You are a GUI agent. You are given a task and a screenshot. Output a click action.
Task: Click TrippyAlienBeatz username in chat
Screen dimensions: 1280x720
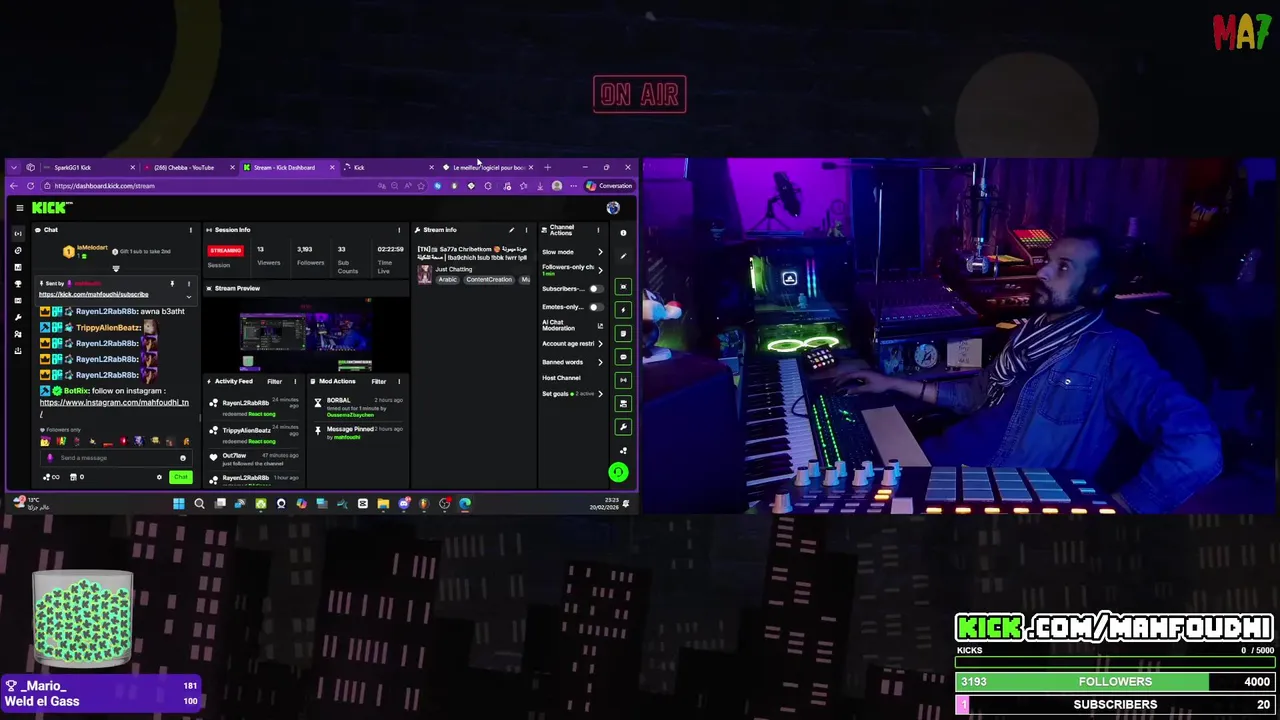[x=109, y=327]
